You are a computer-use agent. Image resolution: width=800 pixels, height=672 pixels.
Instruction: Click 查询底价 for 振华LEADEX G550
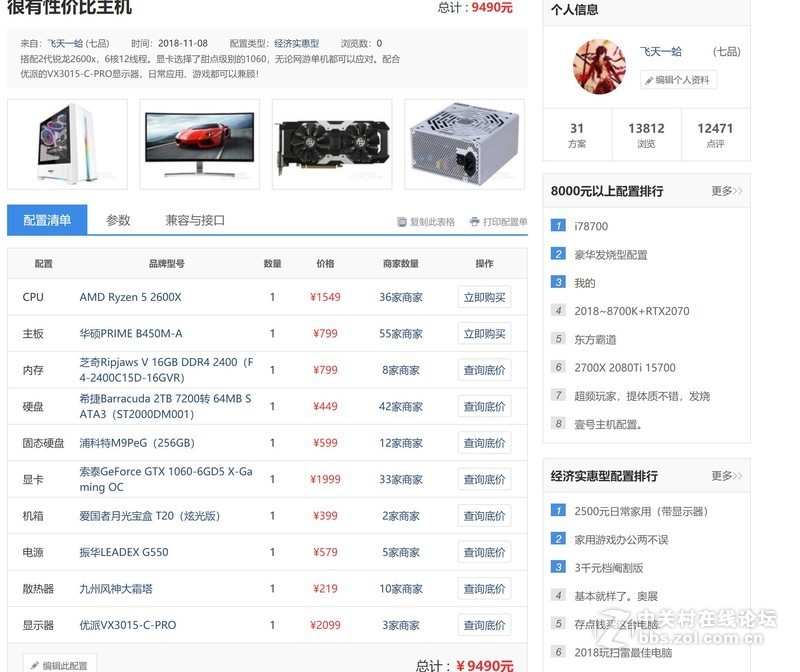tap(484, 552)
